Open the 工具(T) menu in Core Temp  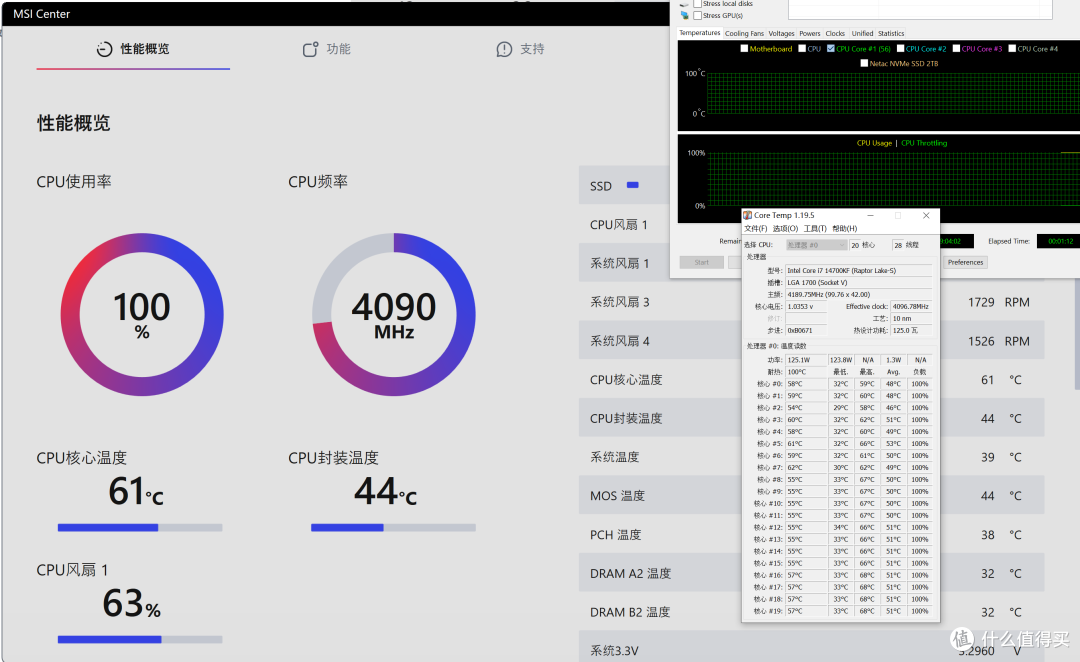[x=815, y=229]
